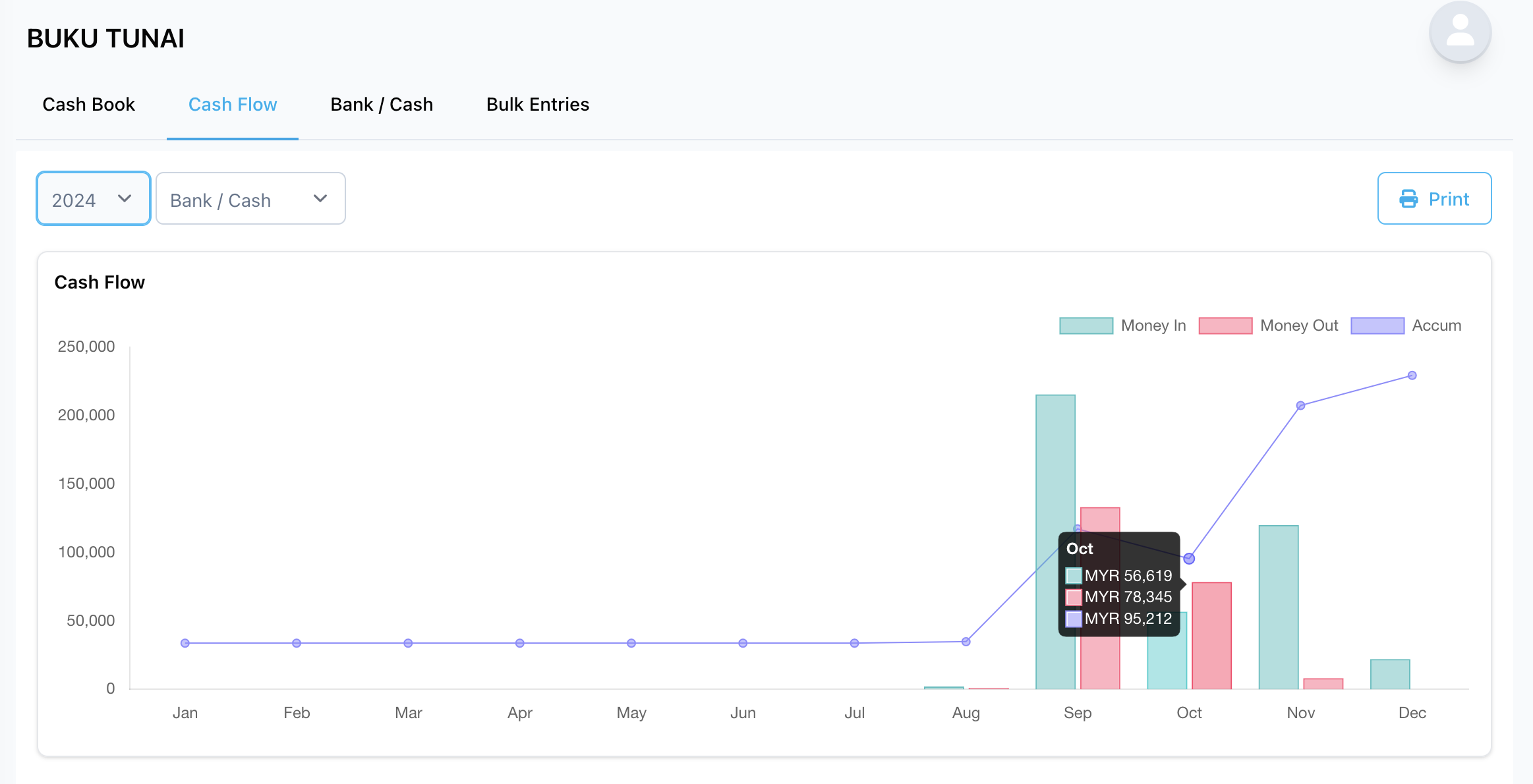Toggle Money Out legend series
The width and height of the screenshot is (1533, 784).
coord(1268,325)
